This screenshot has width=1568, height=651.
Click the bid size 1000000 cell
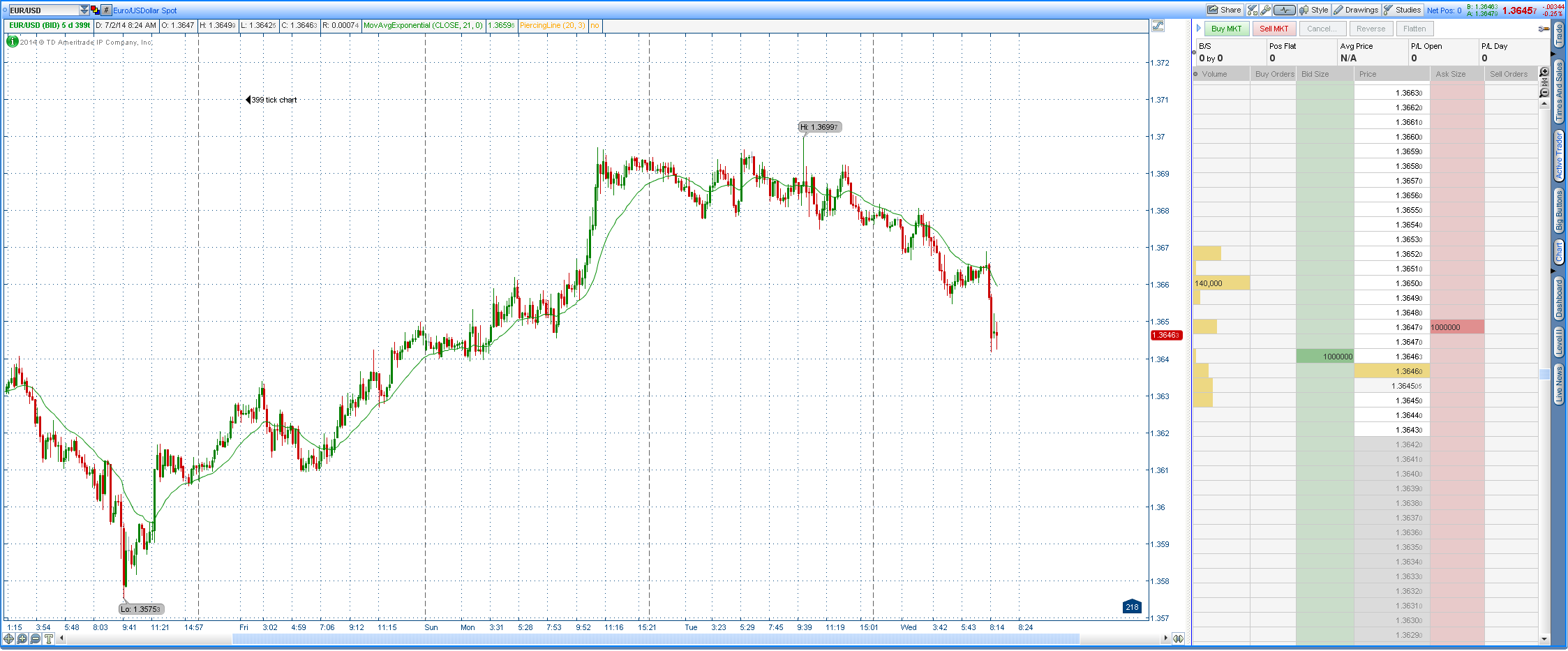1325,357
